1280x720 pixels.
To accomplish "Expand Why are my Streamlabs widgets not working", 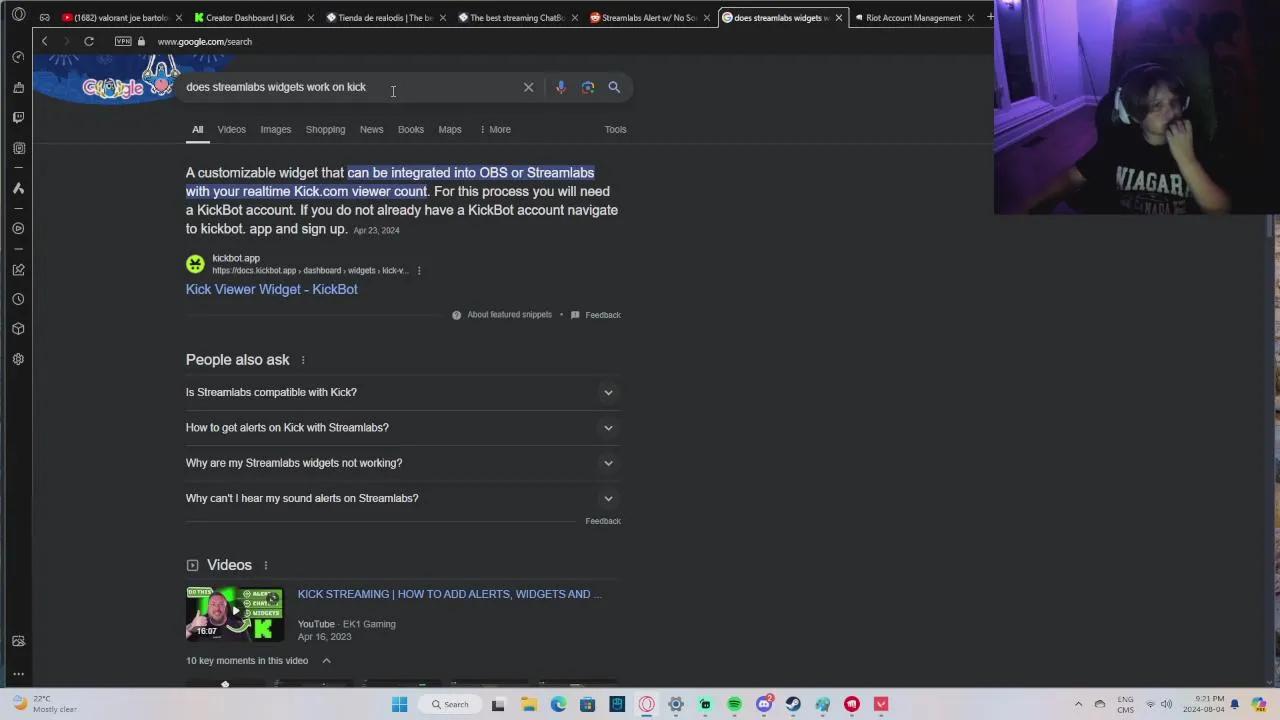I will click(402, 463).
